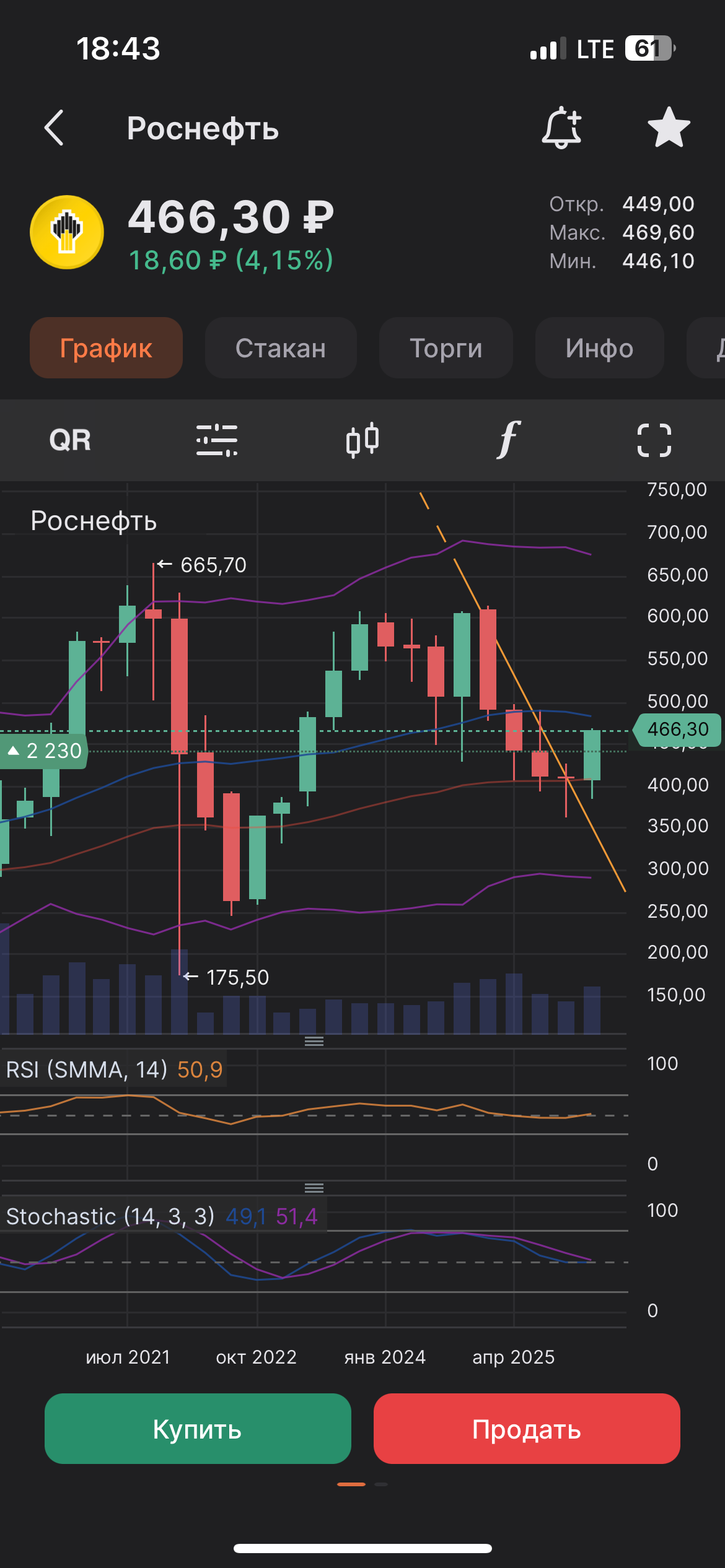Open the QR chart option

70,440
